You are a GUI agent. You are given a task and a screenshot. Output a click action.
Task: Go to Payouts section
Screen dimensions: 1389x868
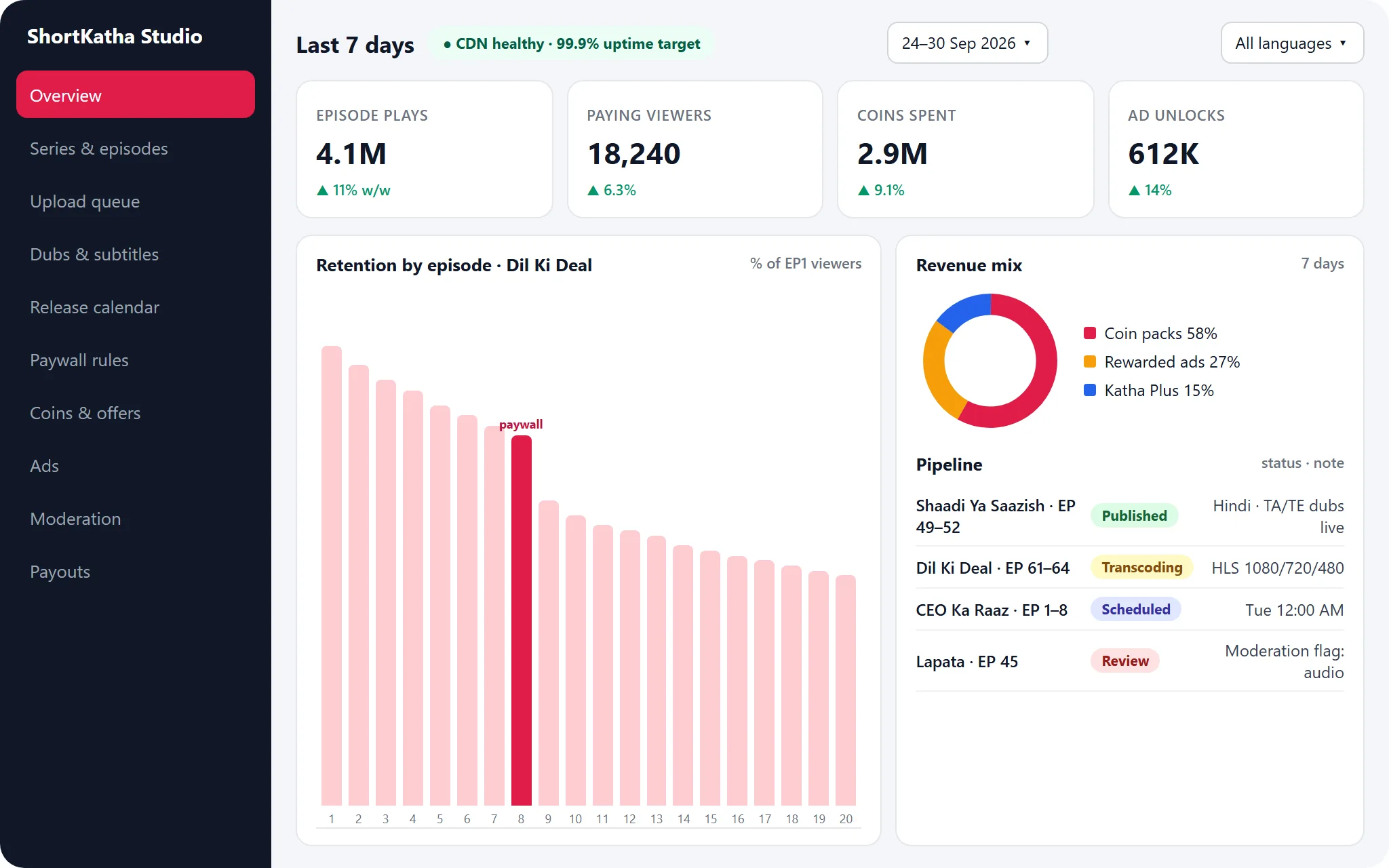[136, 572]
